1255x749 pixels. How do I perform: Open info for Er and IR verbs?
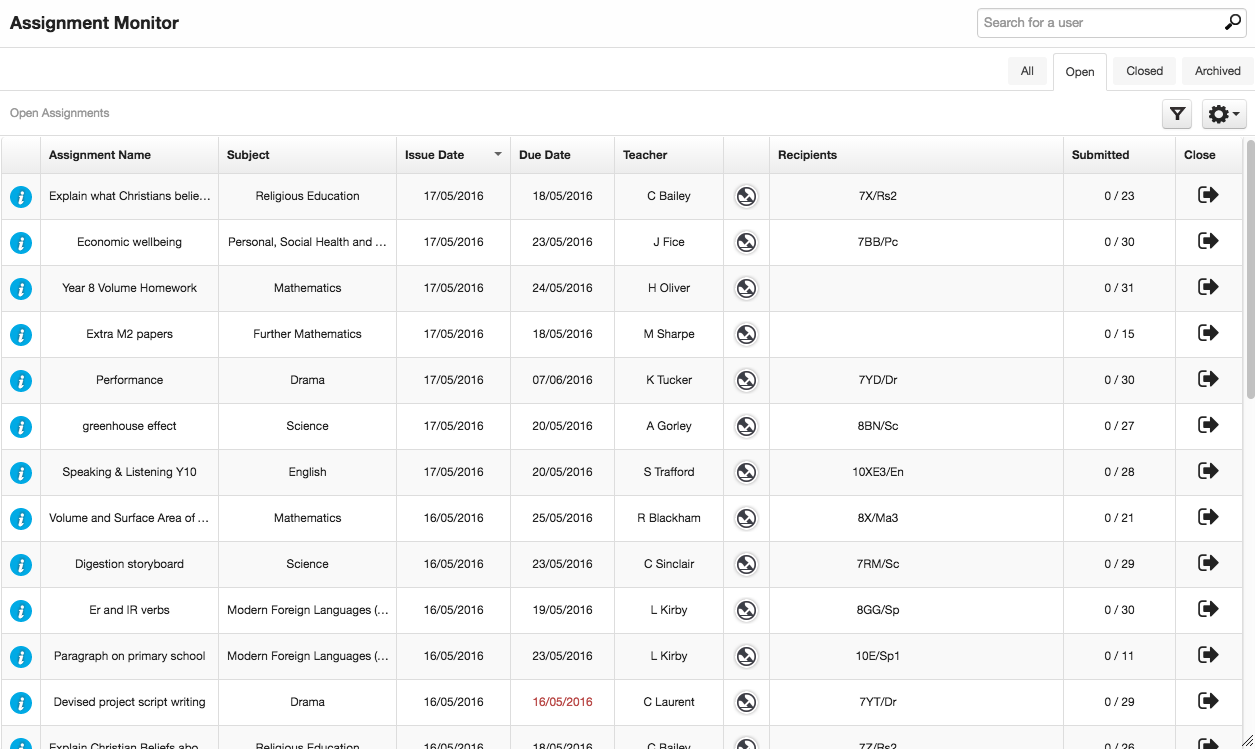21,611
